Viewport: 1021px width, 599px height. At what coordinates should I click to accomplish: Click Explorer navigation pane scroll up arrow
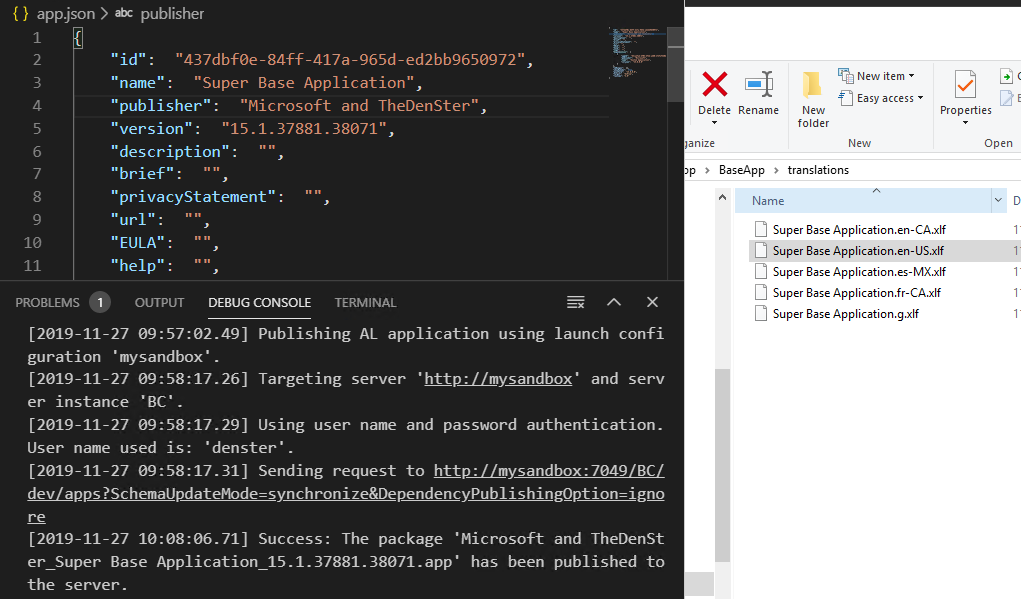722,197
